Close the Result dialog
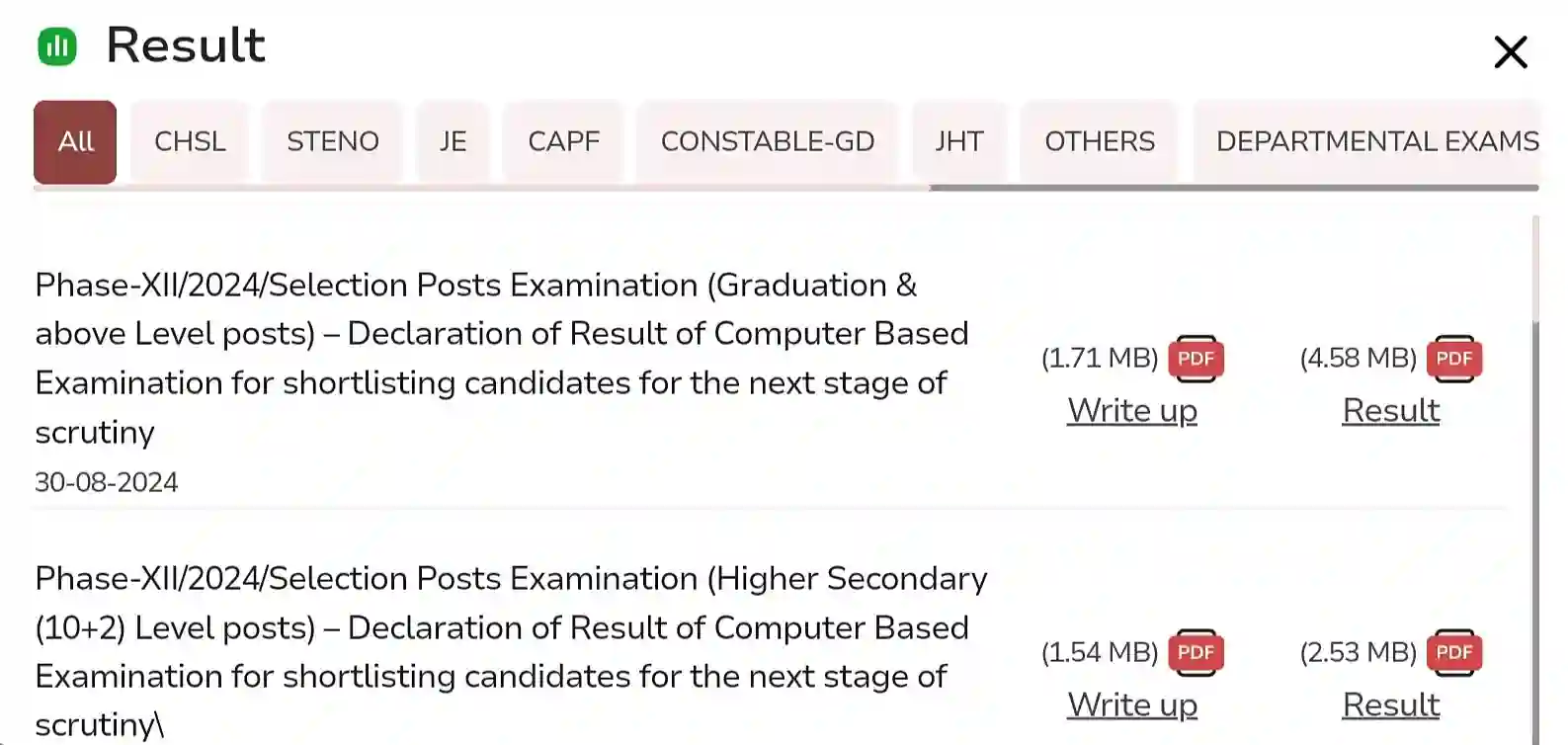This screenshot has height=745, width=1568. point(1510,53)
